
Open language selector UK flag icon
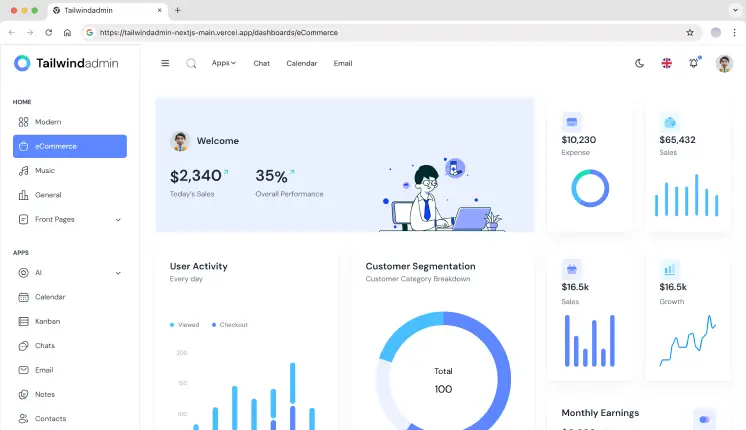[667, 63]
